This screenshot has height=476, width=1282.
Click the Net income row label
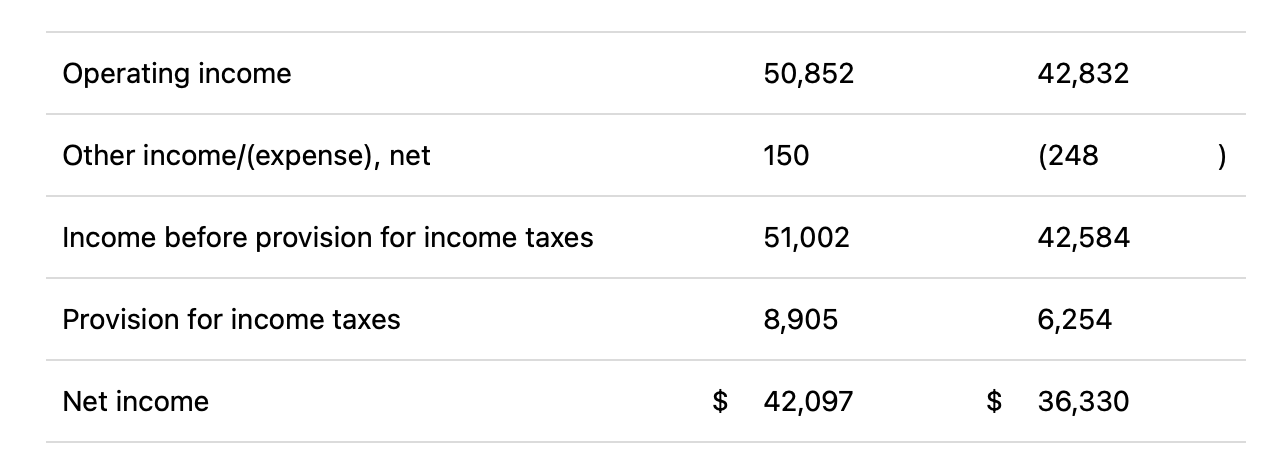(136, 402)
